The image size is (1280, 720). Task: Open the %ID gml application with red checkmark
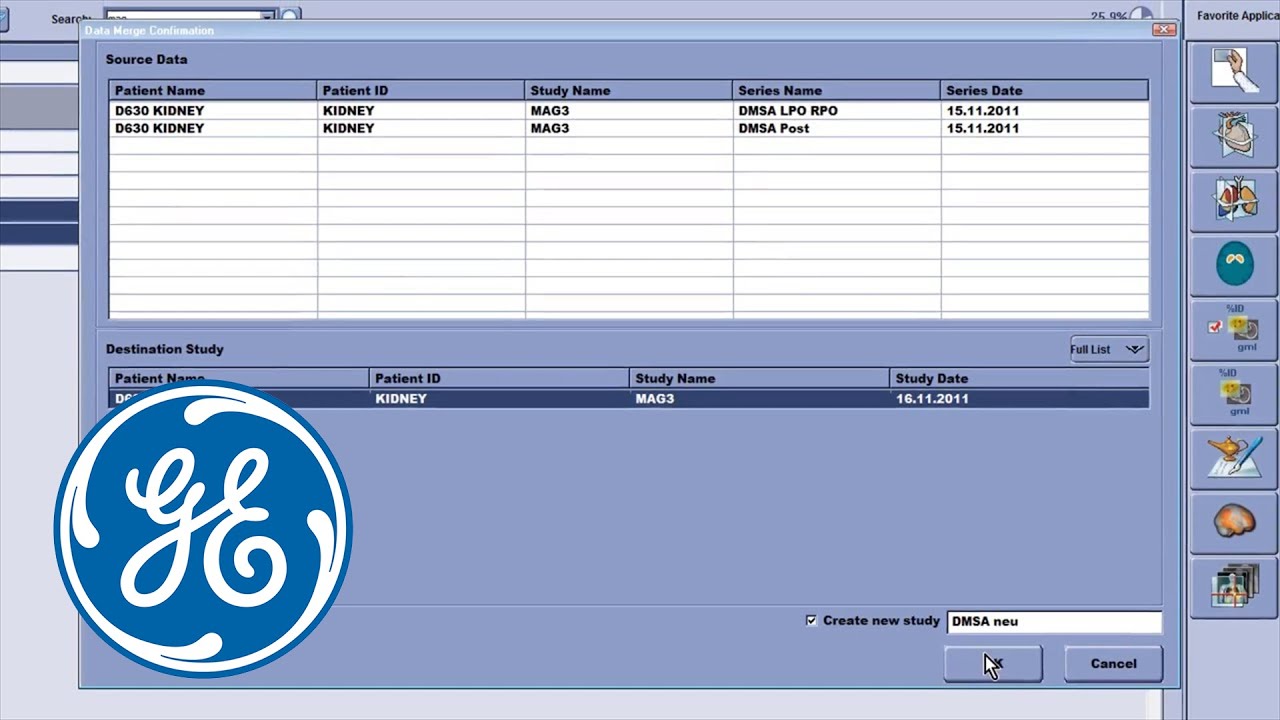tap(1233, 329)
